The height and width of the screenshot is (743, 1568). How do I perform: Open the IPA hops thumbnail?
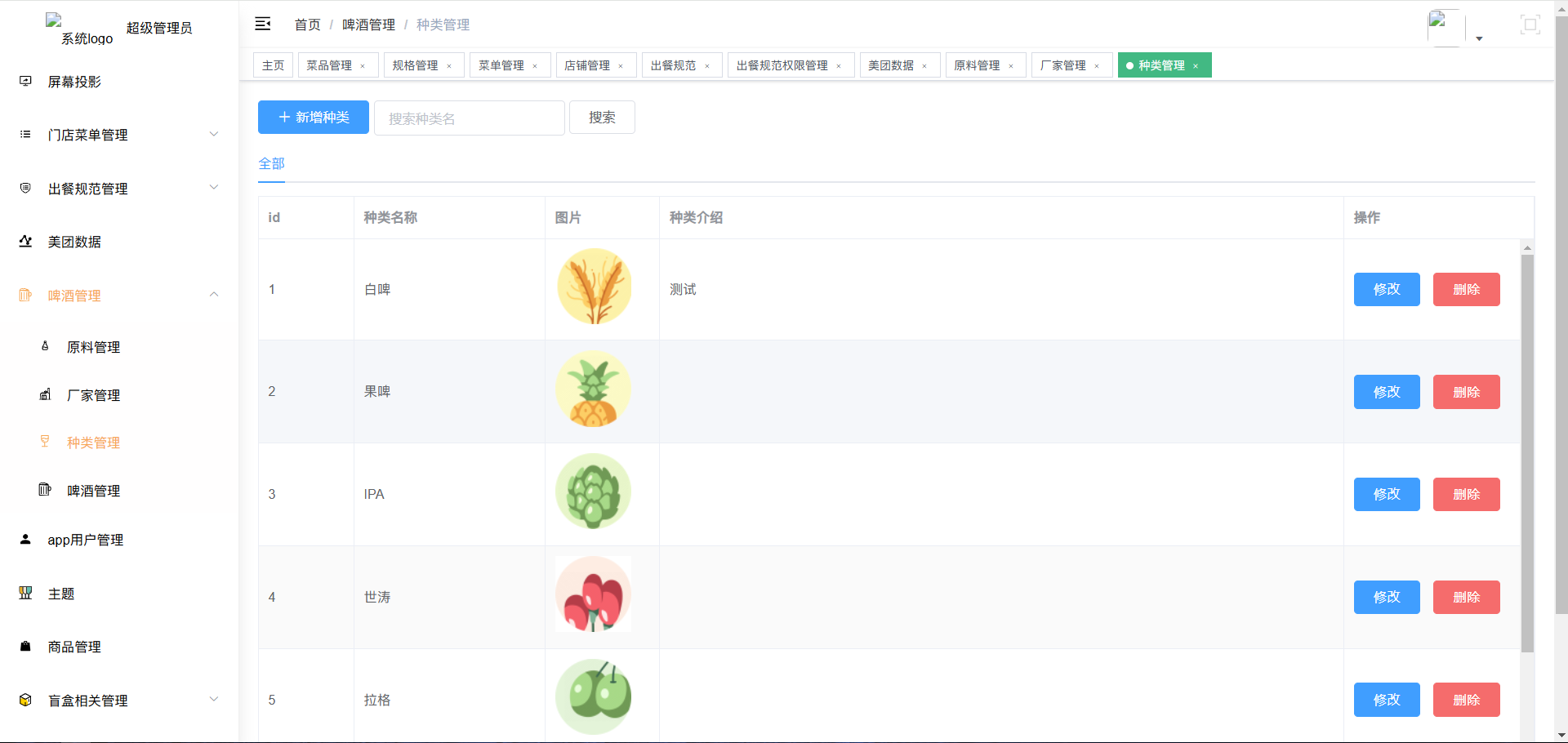coord(594,492)
